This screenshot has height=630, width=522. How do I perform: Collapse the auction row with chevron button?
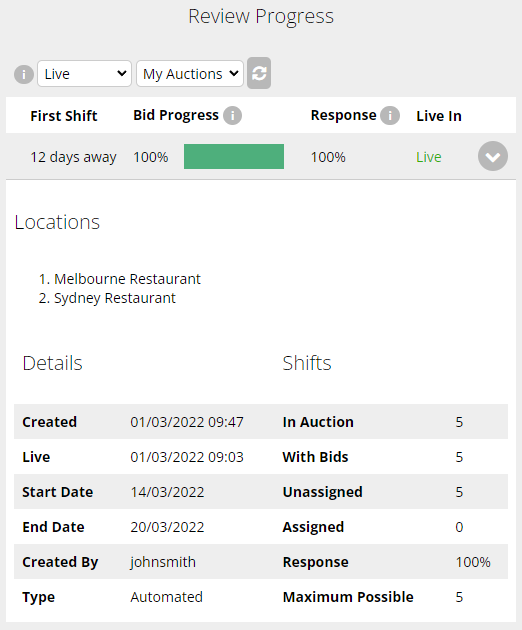click(493, 156)
